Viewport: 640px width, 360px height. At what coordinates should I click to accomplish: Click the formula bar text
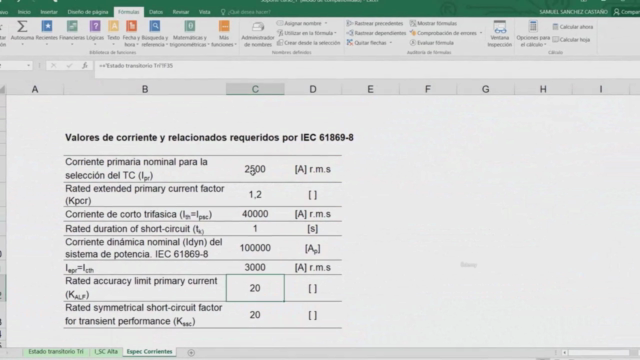pos(136,65)
